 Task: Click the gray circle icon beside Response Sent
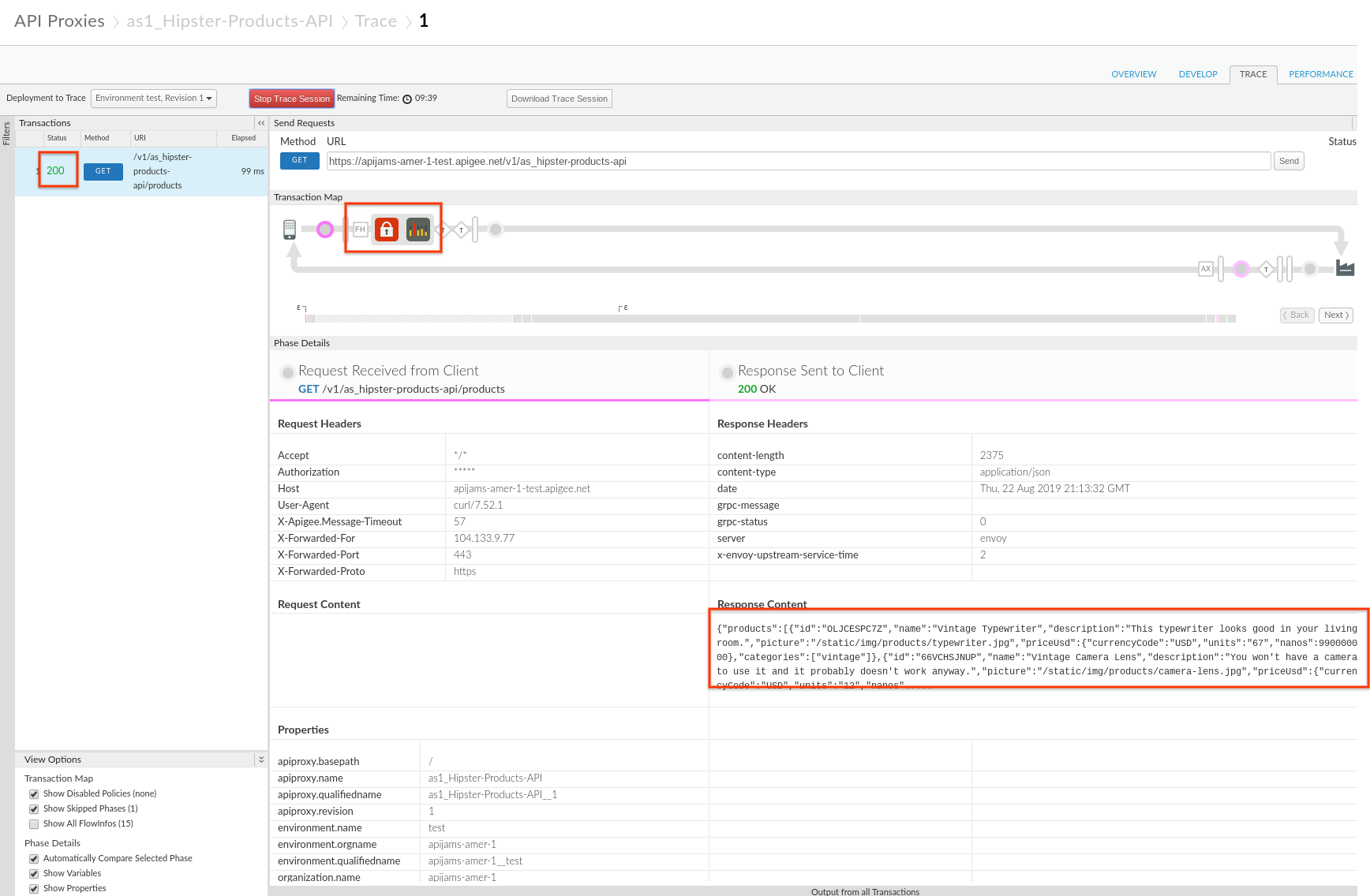point(728,372)
